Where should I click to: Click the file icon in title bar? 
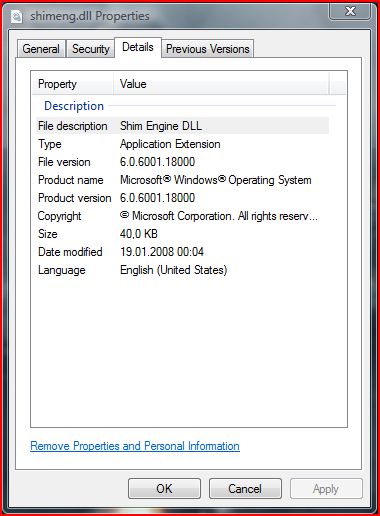[x=16, y=16]
